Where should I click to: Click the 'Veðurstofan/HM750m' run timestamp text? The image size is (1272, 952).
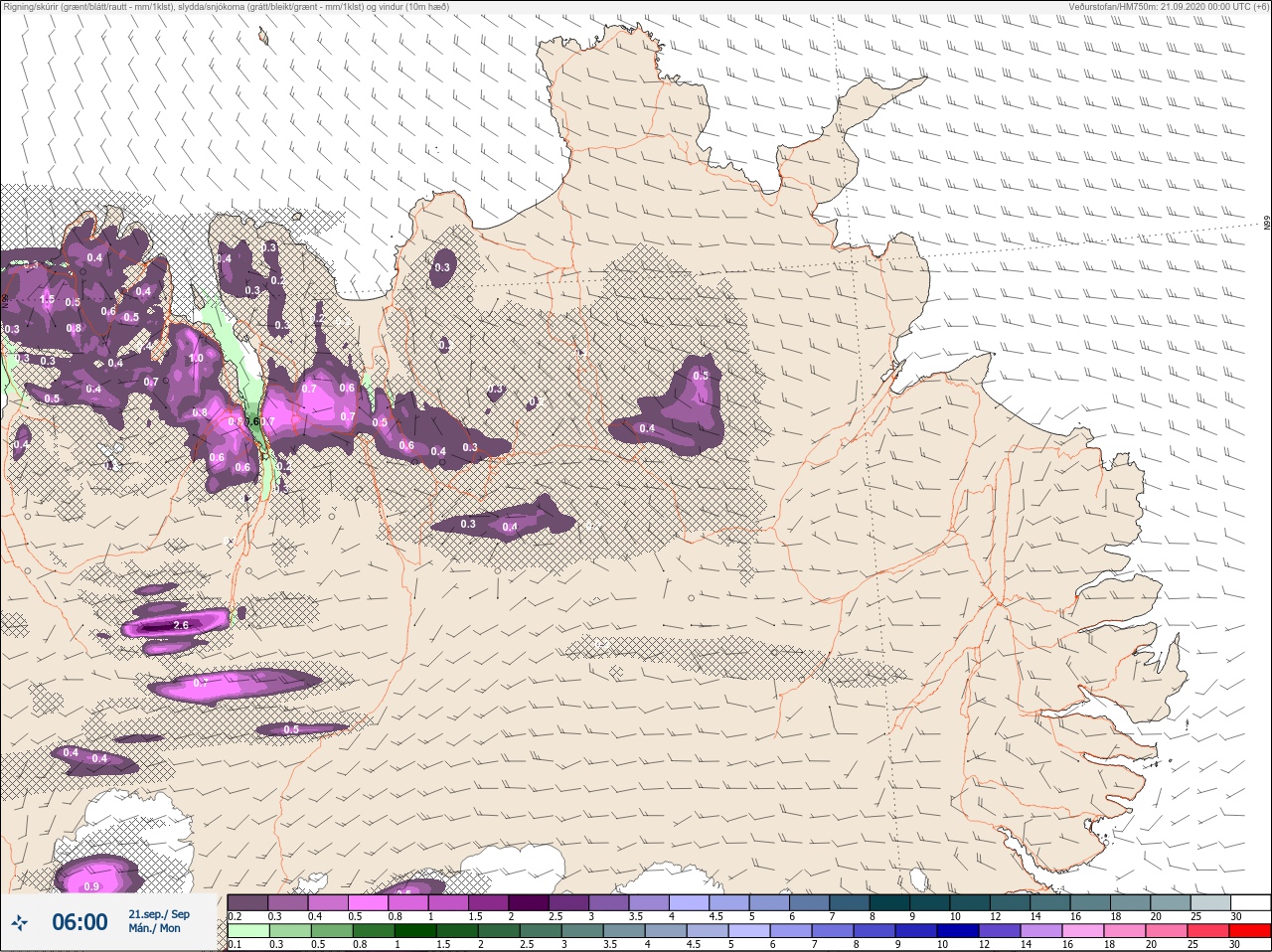tap(1169, 7)
